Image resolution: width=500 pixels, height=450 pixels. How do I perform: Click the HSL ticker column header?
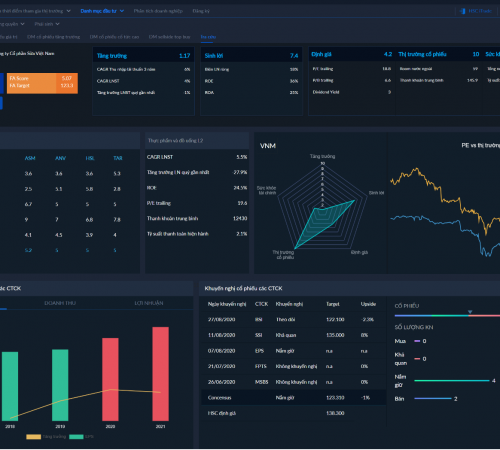(90, 158)
